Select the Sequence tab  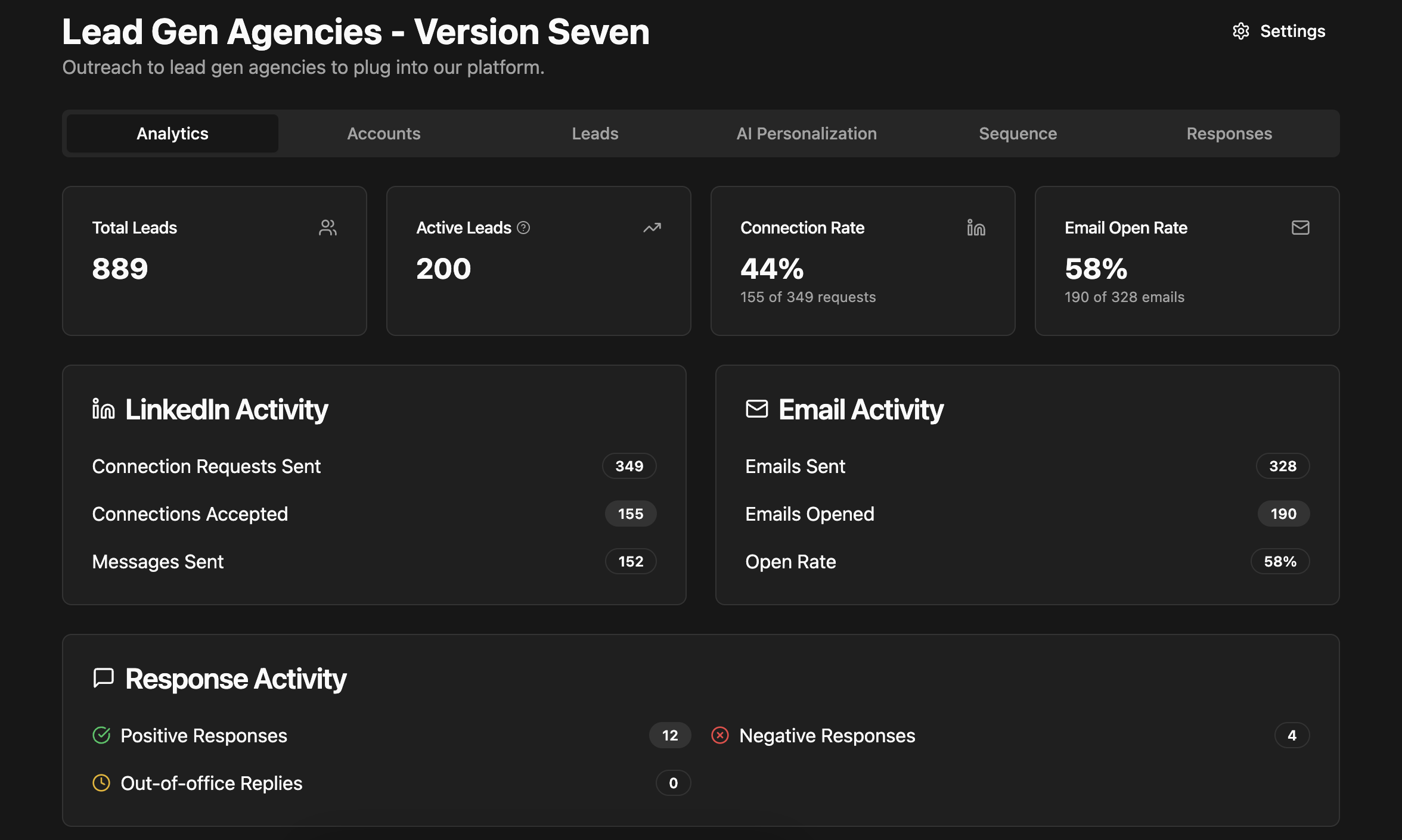[x=1018, y=133]
